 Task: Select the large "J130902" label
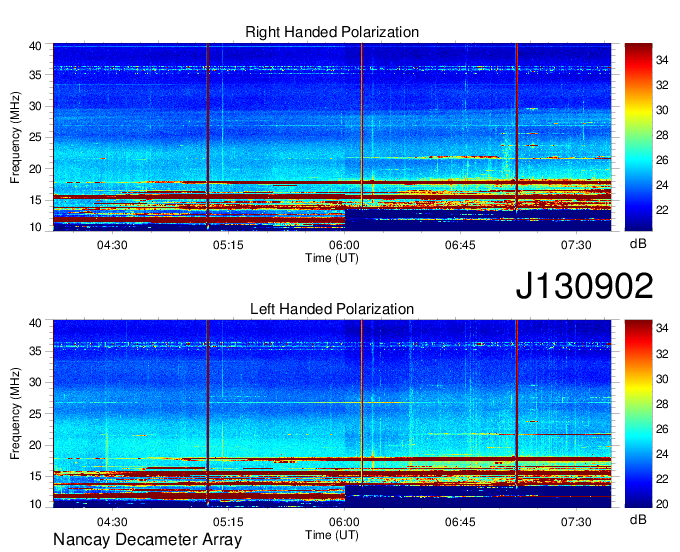[584, 286]
